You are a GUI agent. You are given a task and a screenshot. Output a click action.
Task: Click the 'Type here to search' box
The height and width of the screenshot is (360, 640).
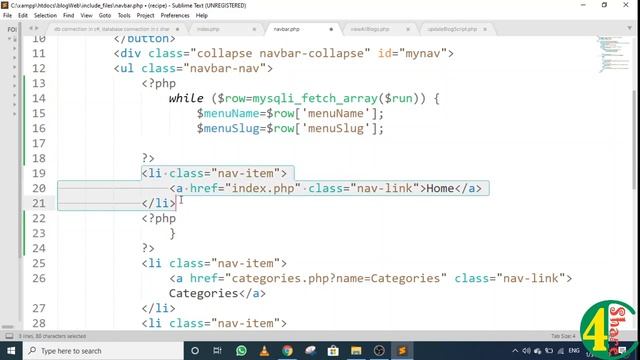coord(103,351)
